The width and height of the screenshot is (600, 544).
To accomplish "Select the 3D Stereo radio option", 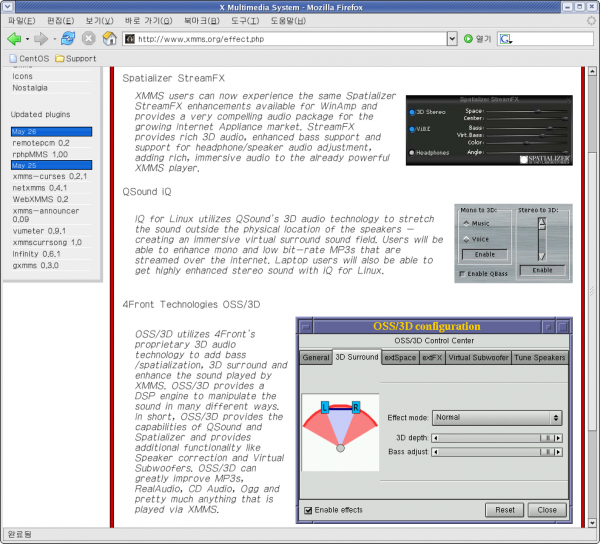I will (x=412, y=112).
